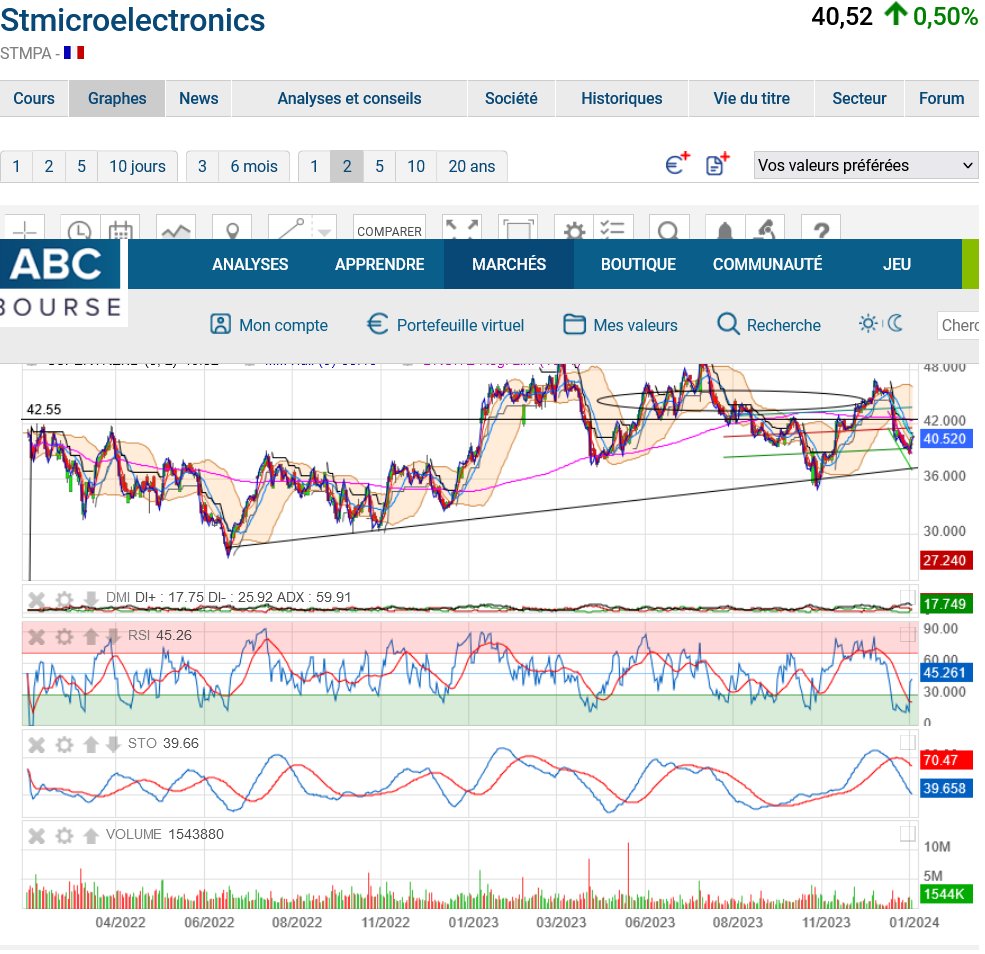This screenshot has width=985, height=954.
Task: Switch chart to fullscreen with arrows icon
Action: pyautogui.click(x=461, y=229)
